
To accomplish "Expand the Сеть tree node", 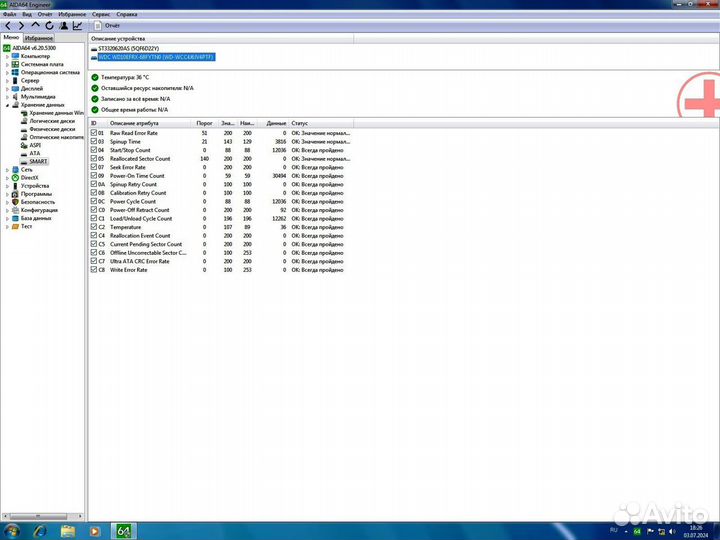I will click(7, 170).
